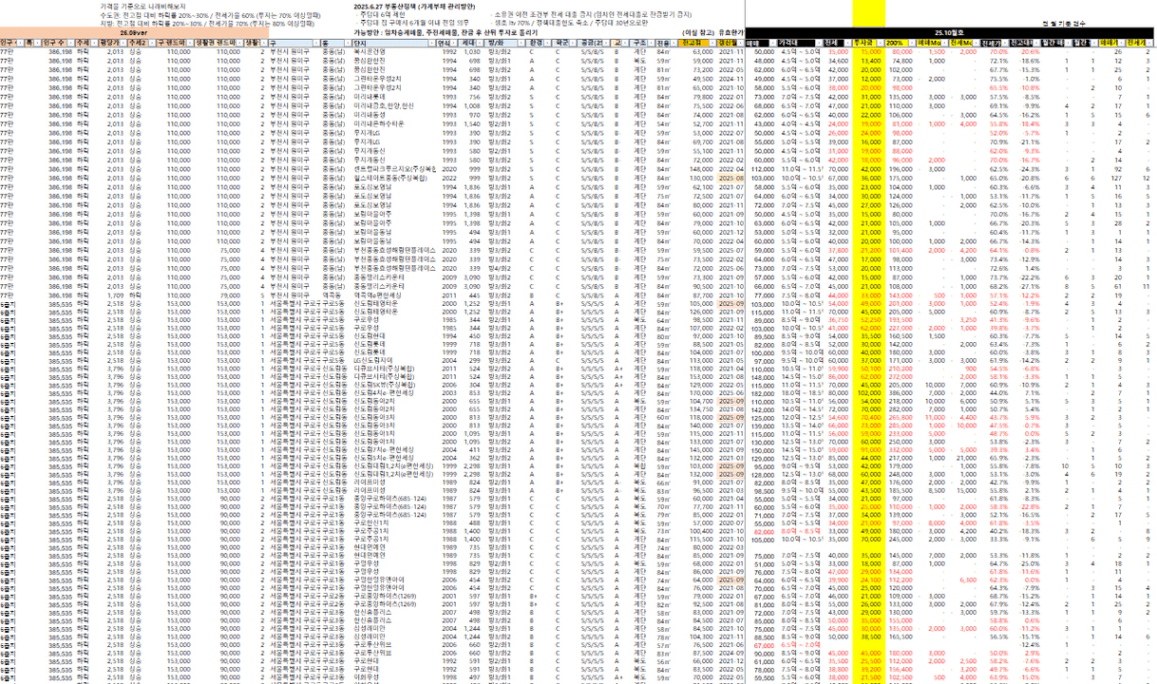Image resolution: width=1157 pixels, height=684 pixels.
Task: Select the '가격대' column header cell
Action: 800,43
